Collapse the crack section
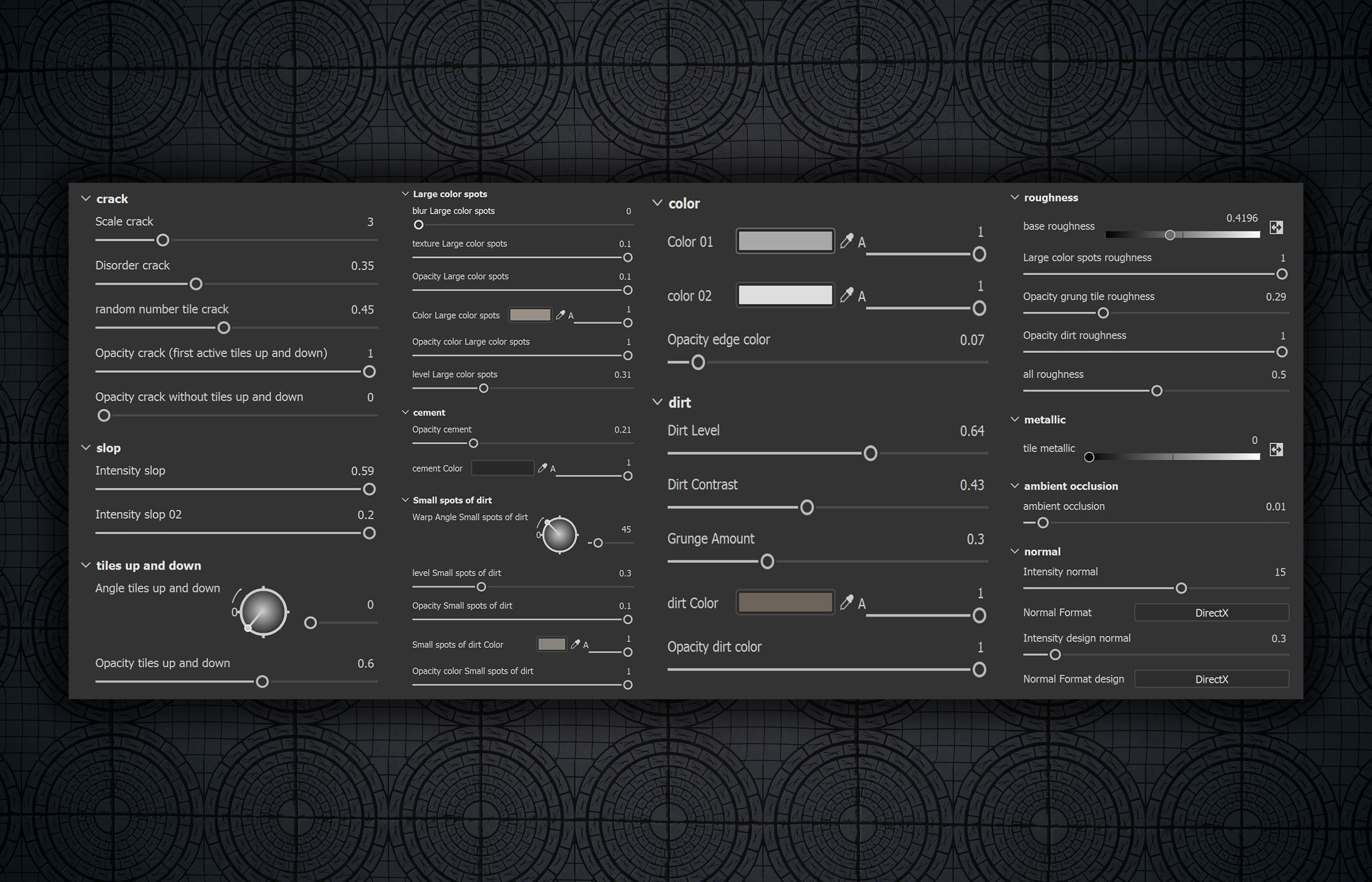The height and width of the screenshot is (882, 1372). click(x=86, y=199)
